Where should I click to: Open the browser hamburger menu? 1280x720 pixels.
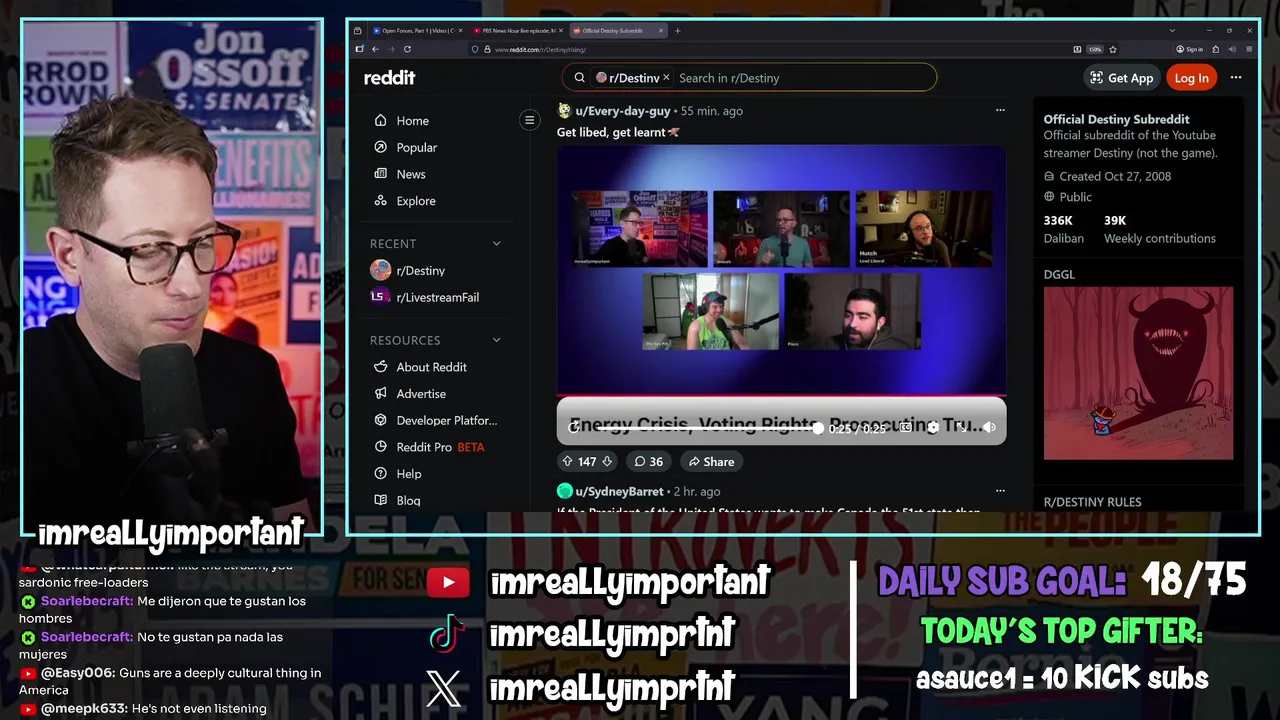(x=1250, y=49)
